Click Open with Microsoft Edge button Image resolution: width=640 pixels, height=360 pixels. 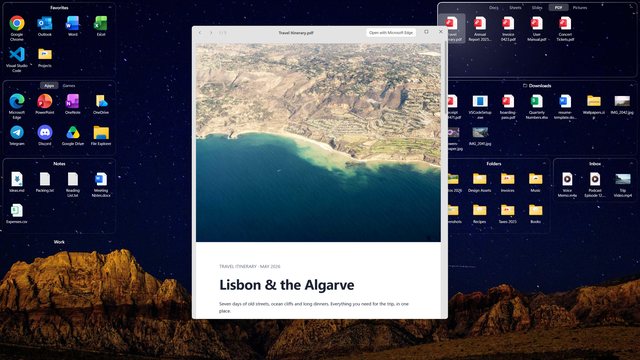(391, 32)
